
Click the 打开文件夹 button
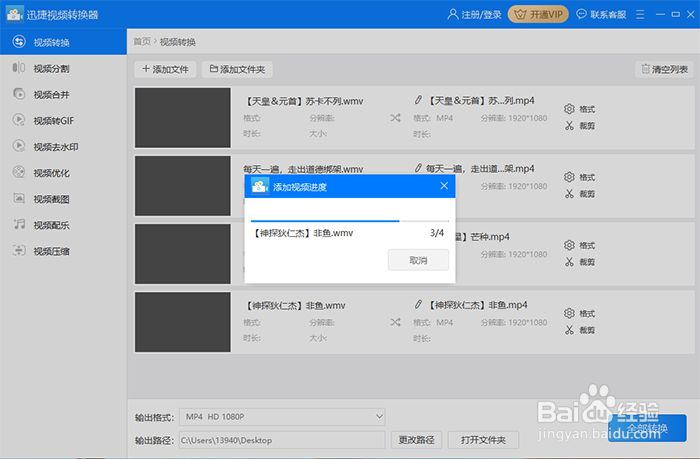pos(483,440)
